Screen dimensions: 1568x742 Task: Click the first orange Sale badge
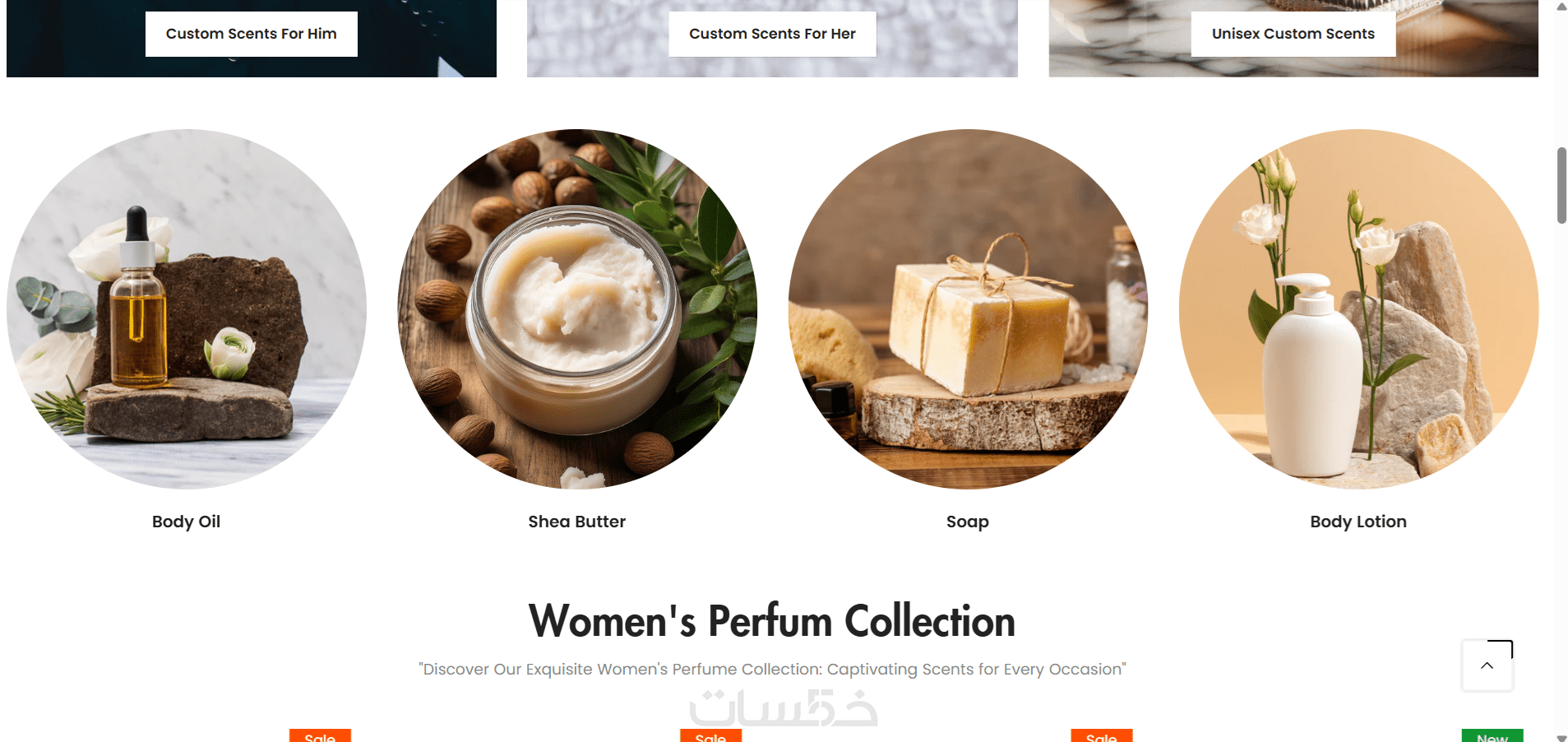click(320, 736)
